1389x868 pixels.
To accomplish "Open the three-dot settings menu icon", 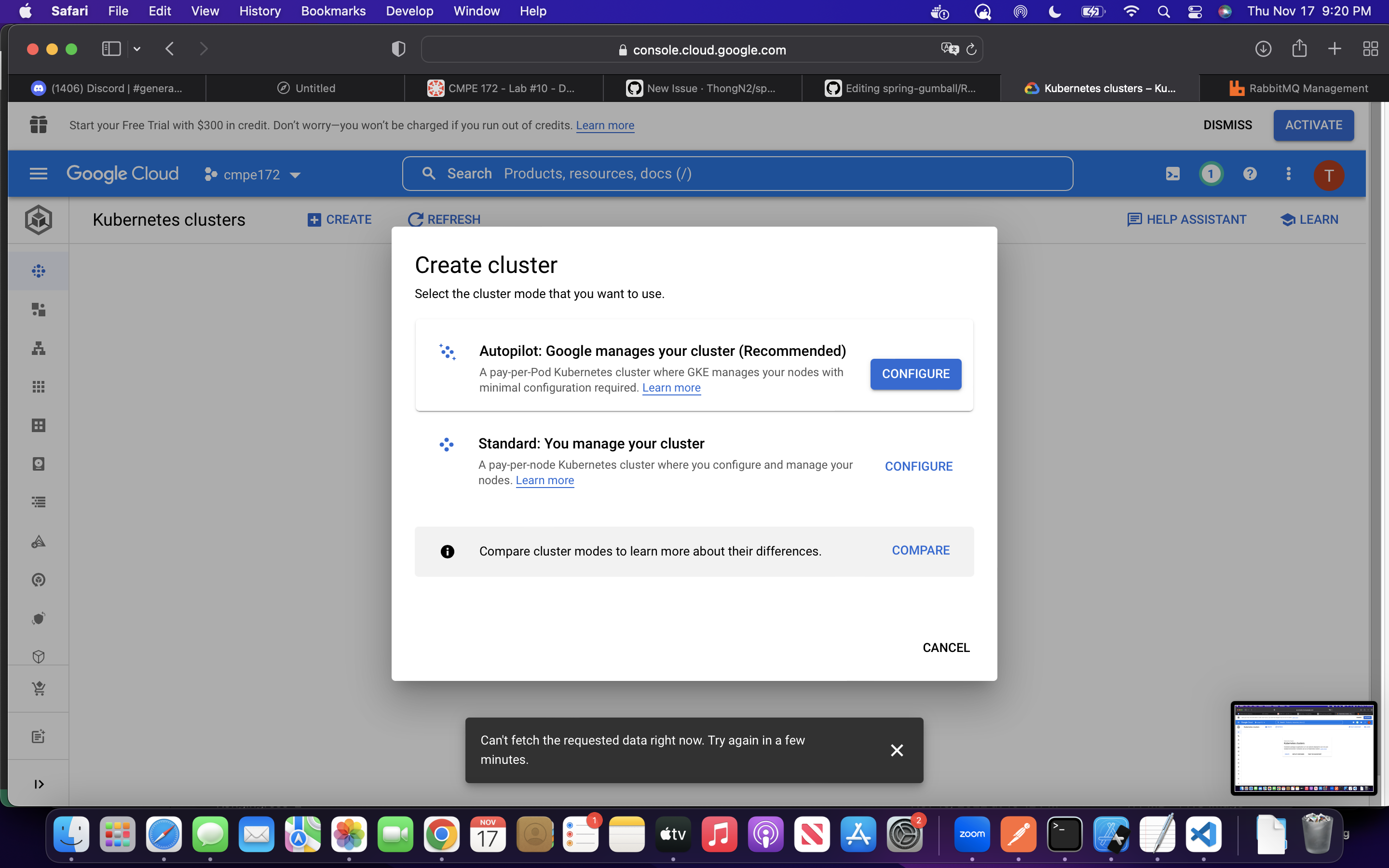I will click(x=1289, y=174).
